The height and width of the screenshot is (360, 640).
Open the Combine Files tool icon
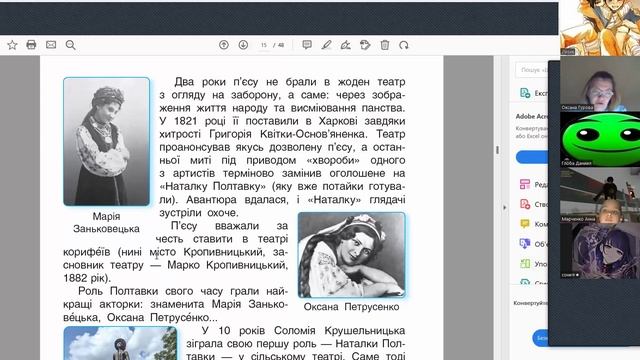[x=525, y=244]
